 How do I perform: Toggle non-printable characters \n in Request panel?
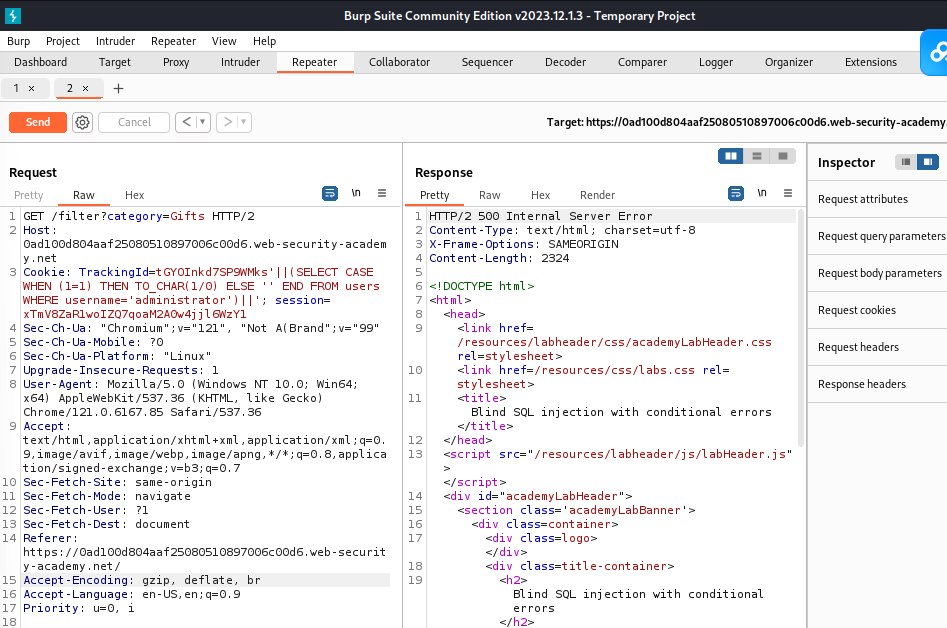pos(356,193)
